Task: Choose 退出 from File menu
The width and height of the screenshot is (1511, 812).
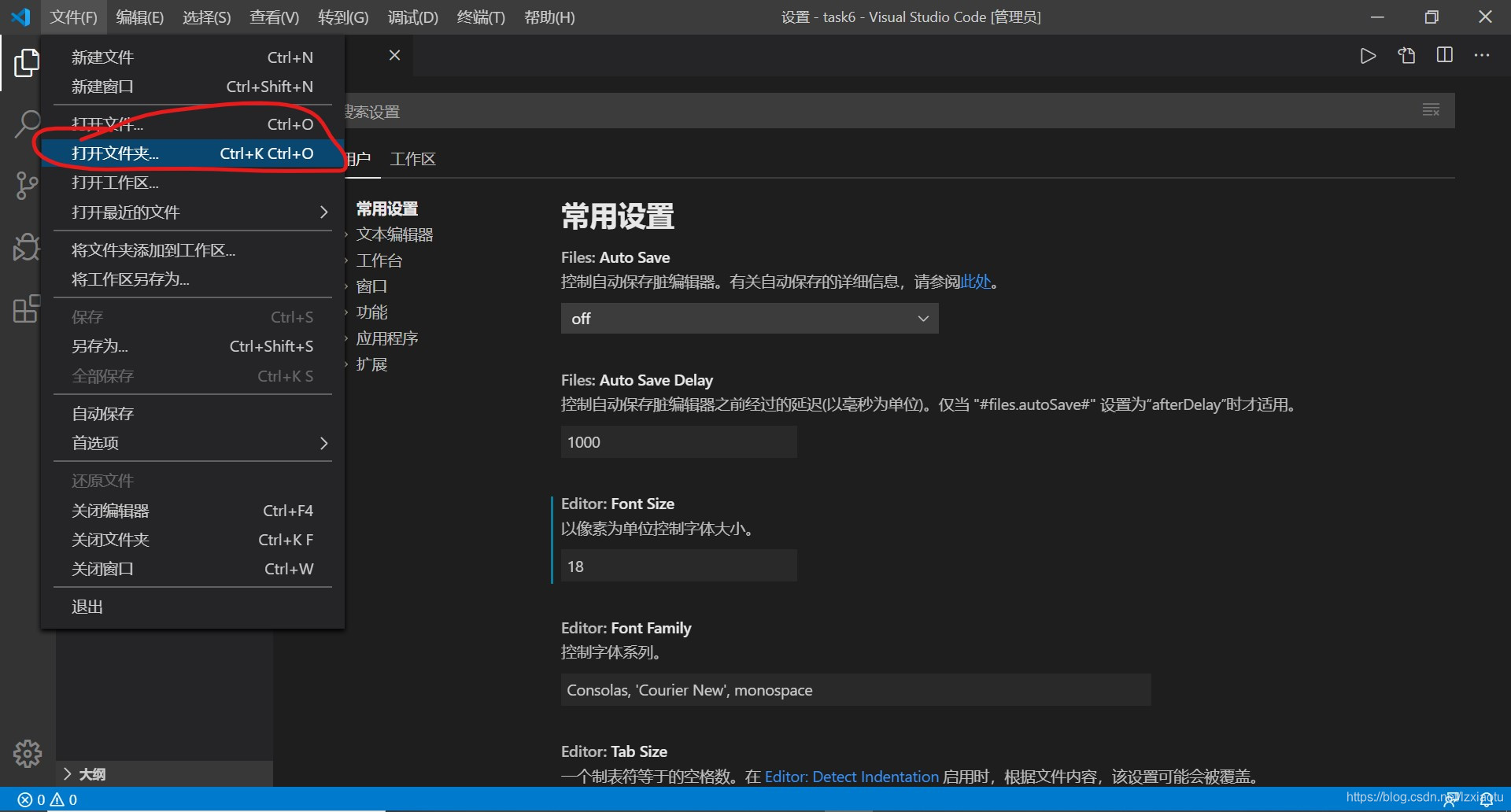Action: pyautogui.click(x=192, y=607)
